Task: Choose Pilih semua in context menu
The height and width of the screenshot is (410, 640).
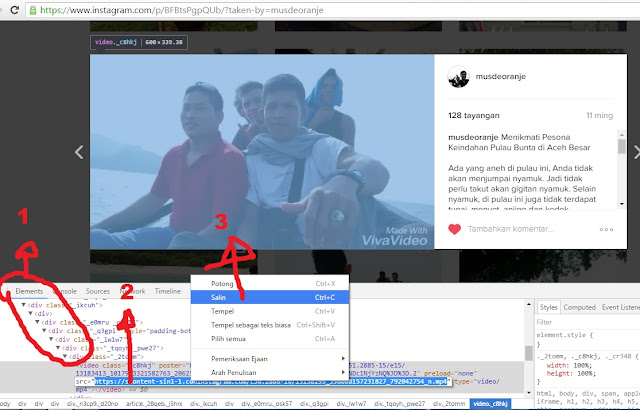Action: tap(270, 339)
